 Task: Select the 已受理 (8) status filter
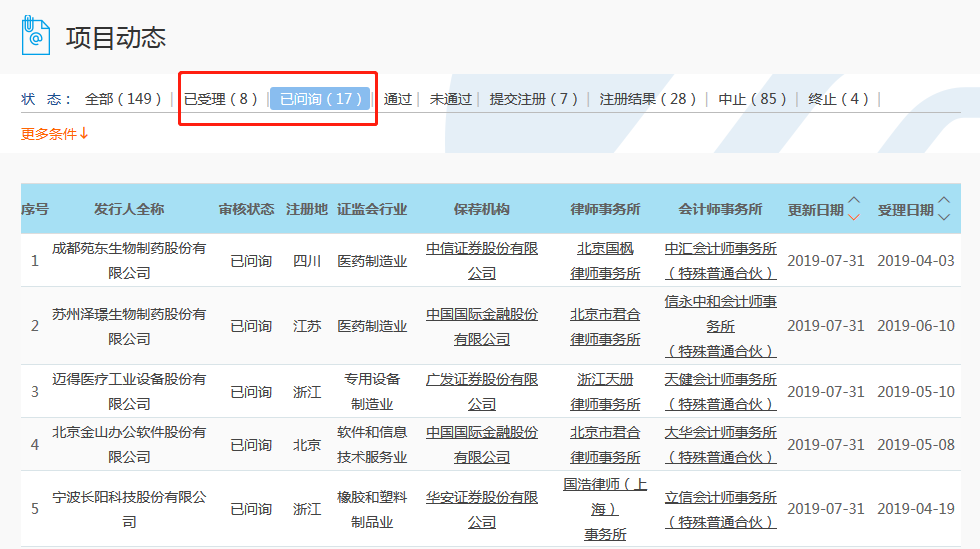coord(221,99)
